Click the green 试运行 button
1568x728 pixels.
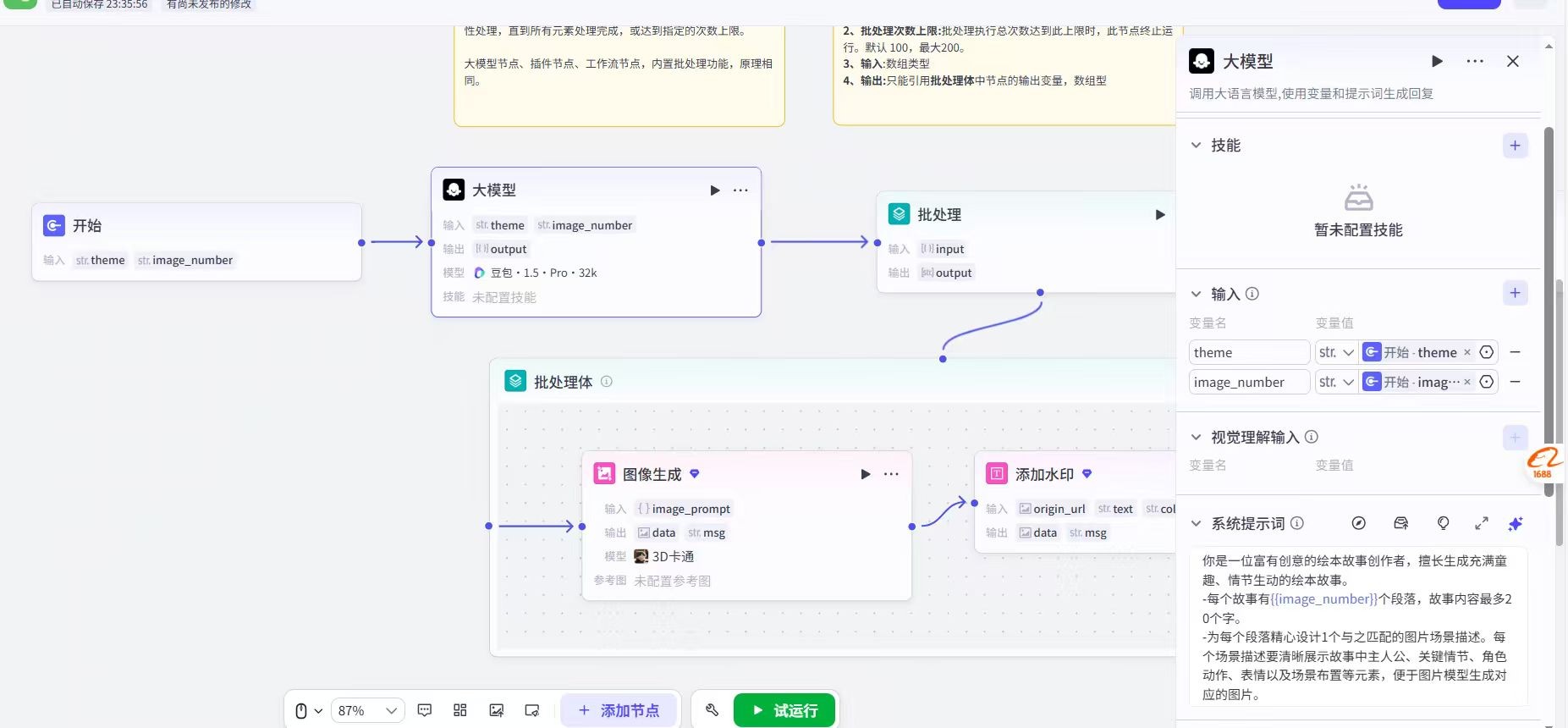(784, 710)
